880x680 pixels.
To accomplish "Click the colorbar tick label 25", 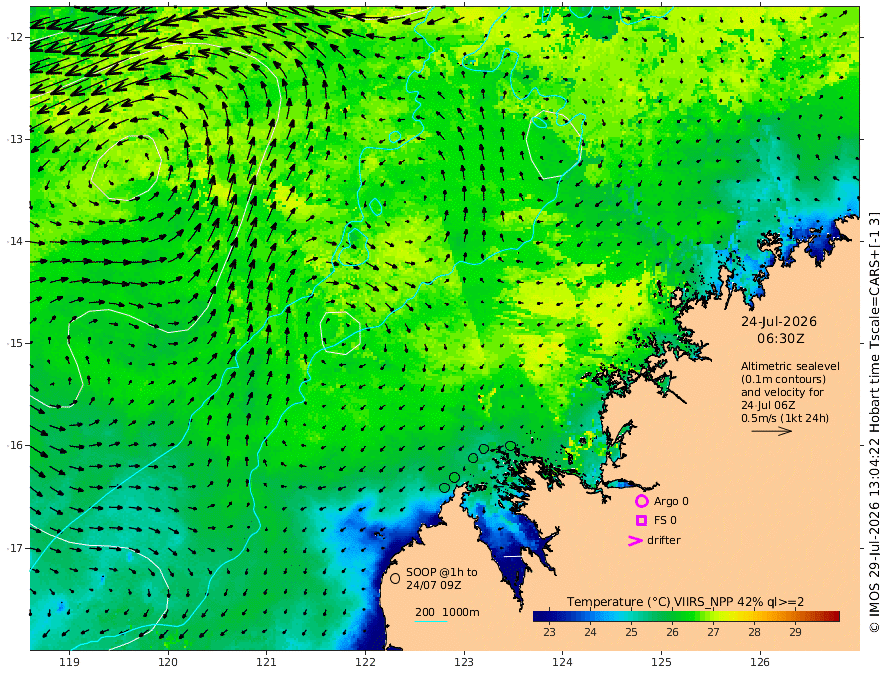I will (631, 632).
